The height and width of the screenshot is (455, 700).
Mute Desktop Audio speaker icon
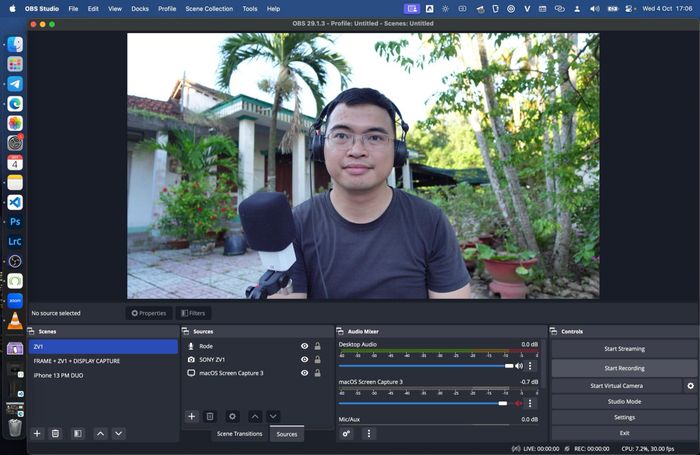pos(519,366)
